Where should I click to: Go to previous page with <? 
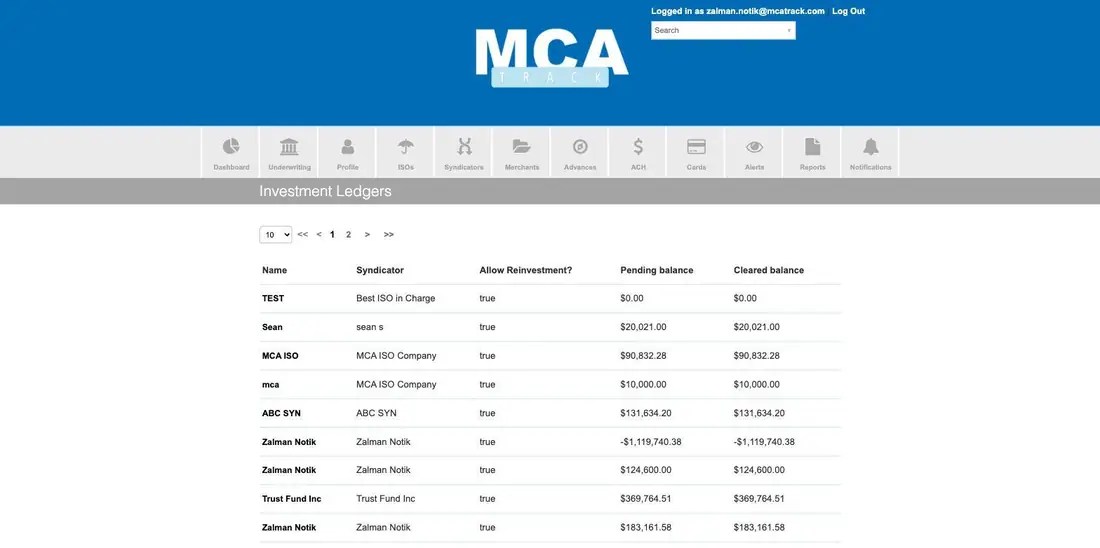(x=319, y=234)
